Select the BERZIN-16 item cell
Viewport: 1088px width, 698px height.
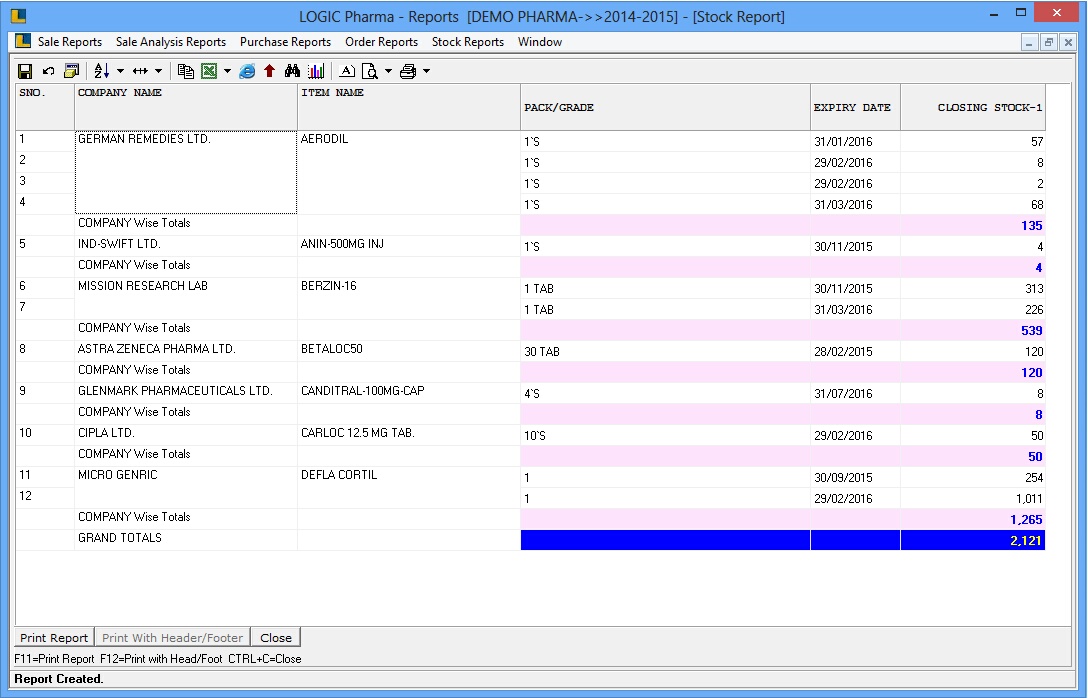[409, 298]
